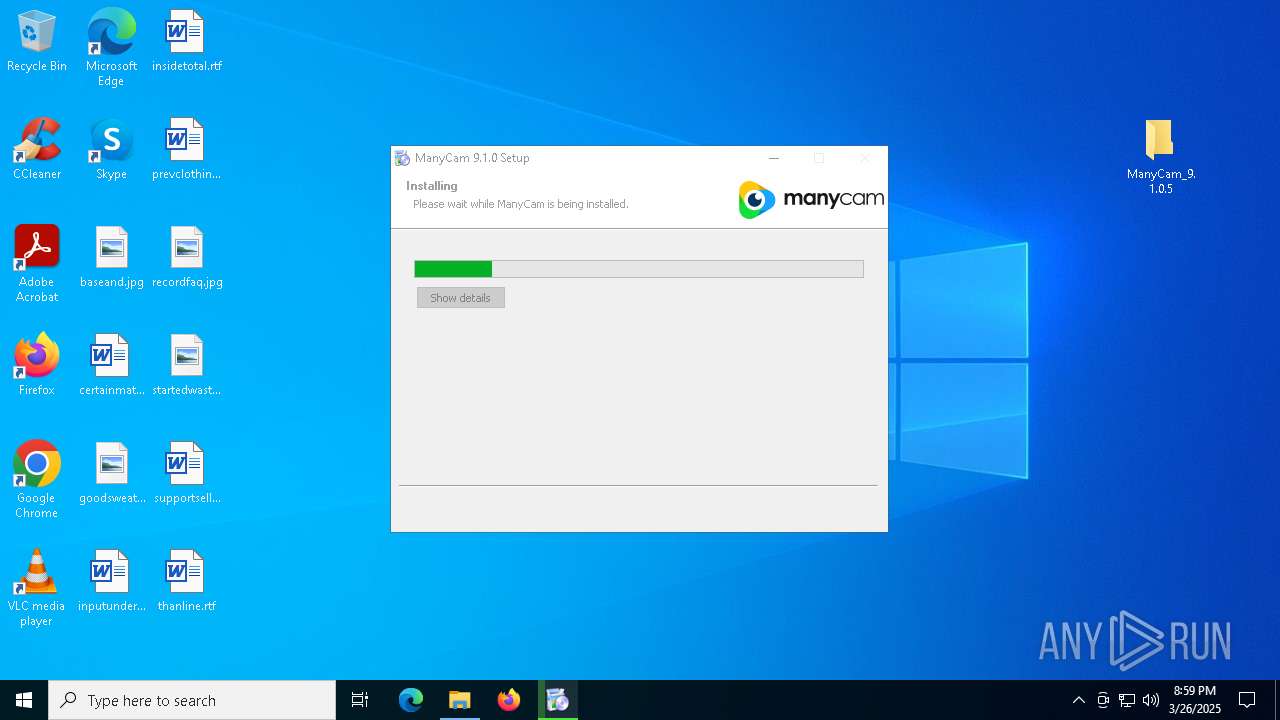Launch Microsoft Edge from the desktop
1280x720 pixels.
[111, 48]
